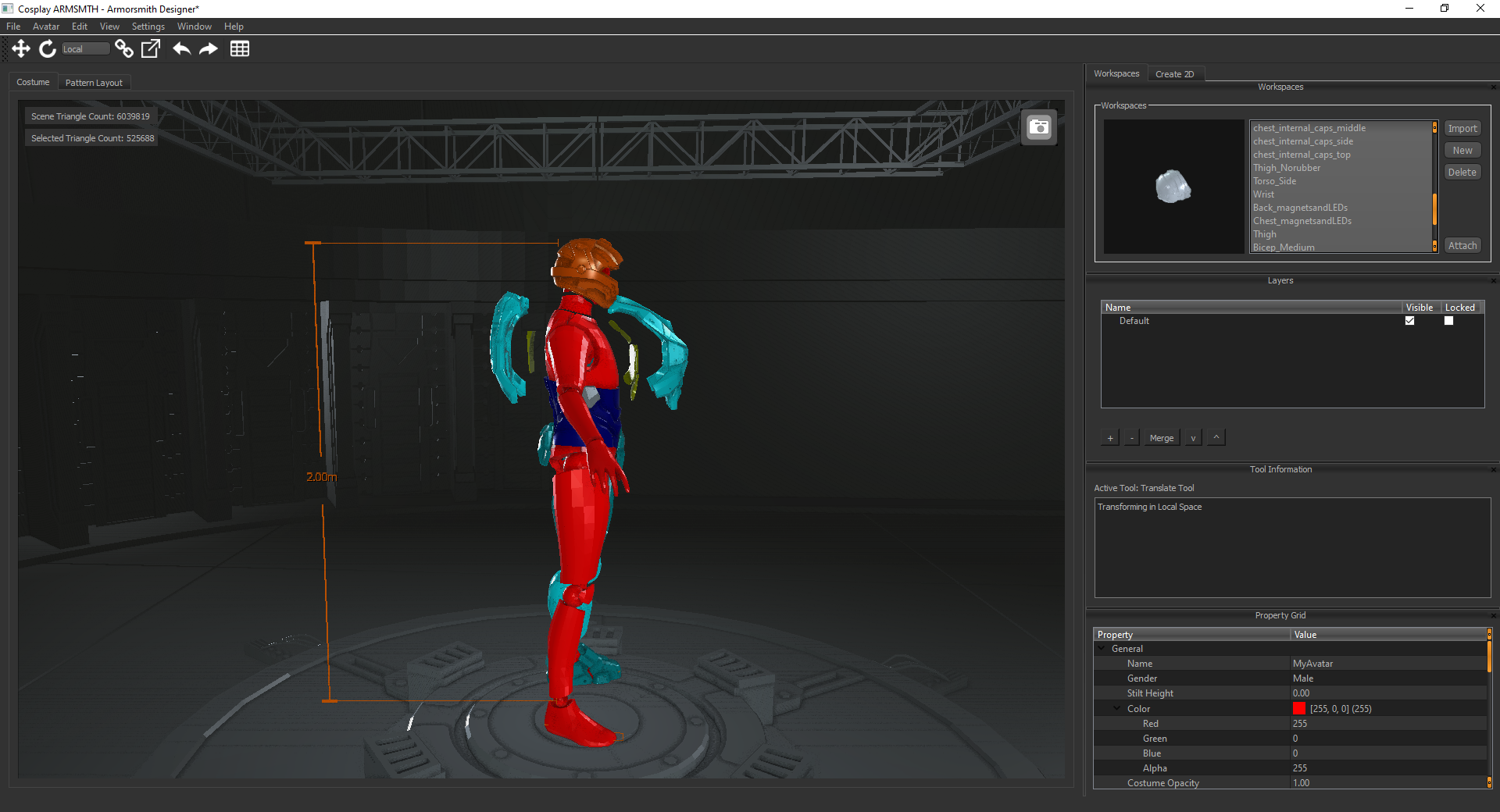Image resolution: width=1500 pixels, height=812 pixels.
Task: Collapse the General property group
Action: click(x=1102, y=649)
